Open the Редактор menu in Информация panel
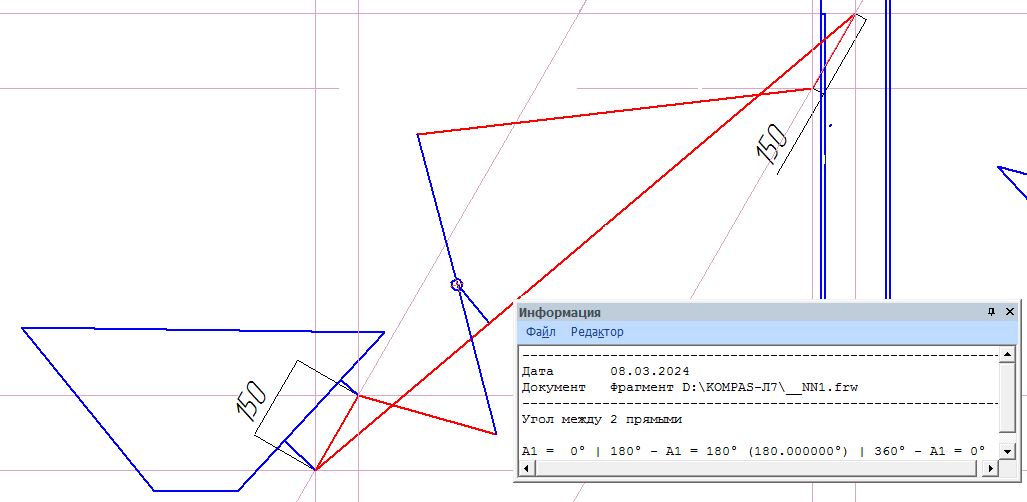Viewport: 1027px width, 502px height. tap(597, 332)
